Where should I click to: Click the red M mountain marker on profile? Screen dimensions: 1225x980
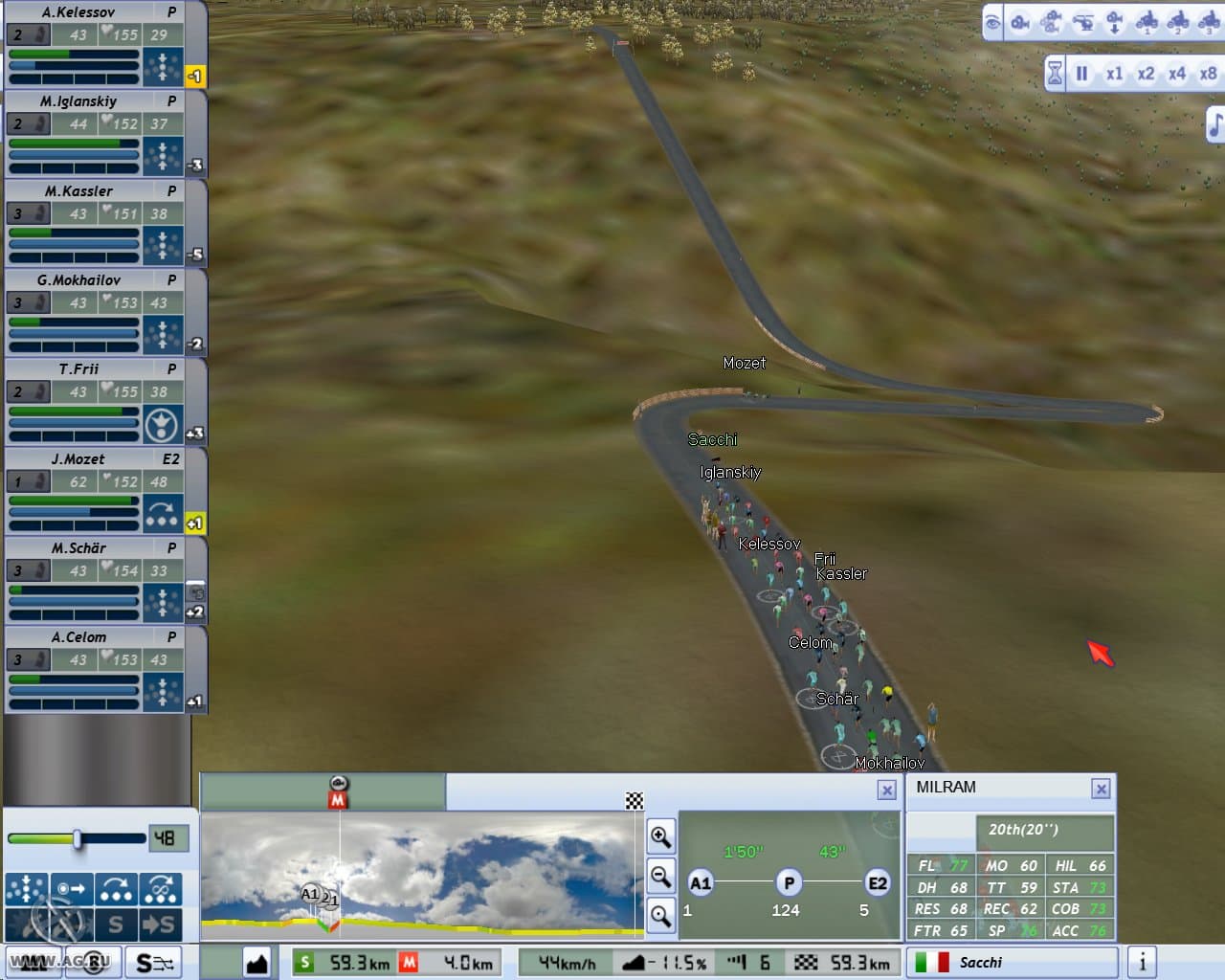[338, 800]
